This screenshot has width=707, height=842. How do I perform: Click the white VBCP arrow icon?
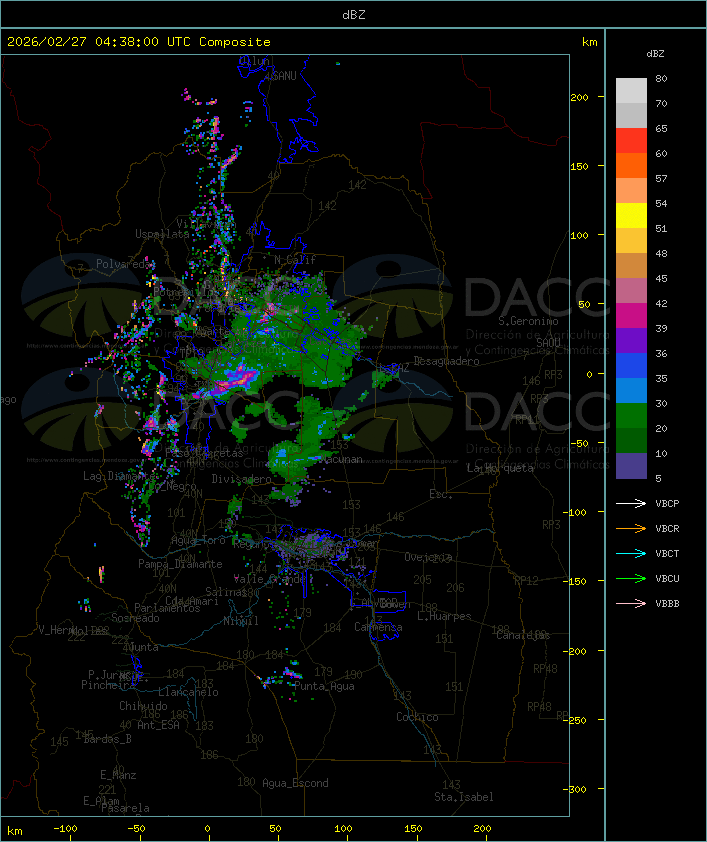631,503
